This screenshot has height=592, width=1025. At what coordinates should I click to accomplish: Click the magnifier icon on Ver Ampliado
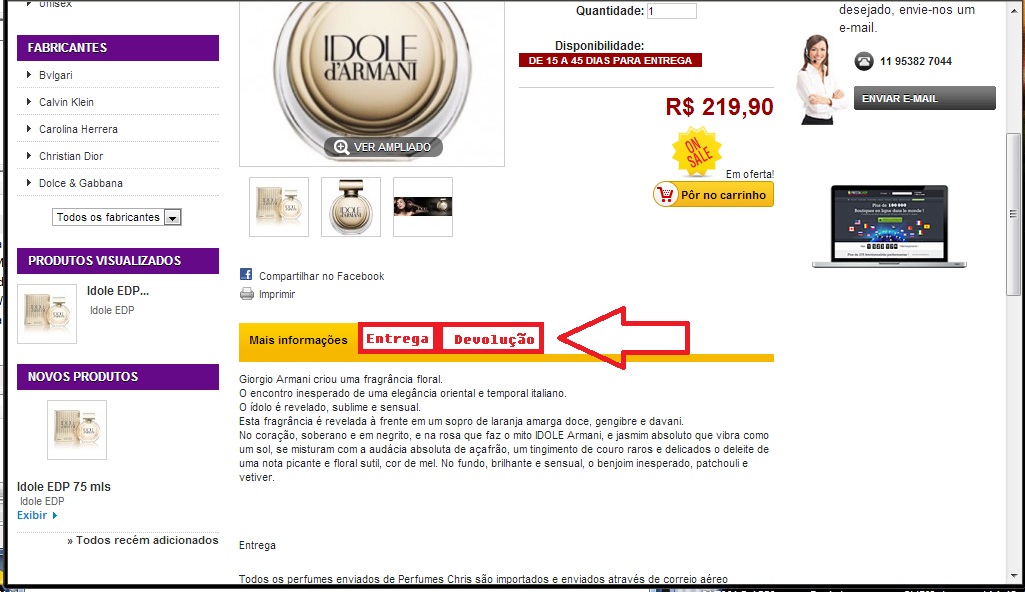[x=341, y=147]
